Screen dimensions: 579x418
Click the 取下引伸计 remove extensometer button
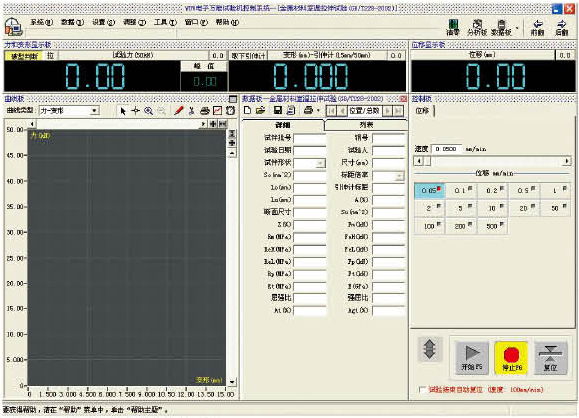(248, 56)
